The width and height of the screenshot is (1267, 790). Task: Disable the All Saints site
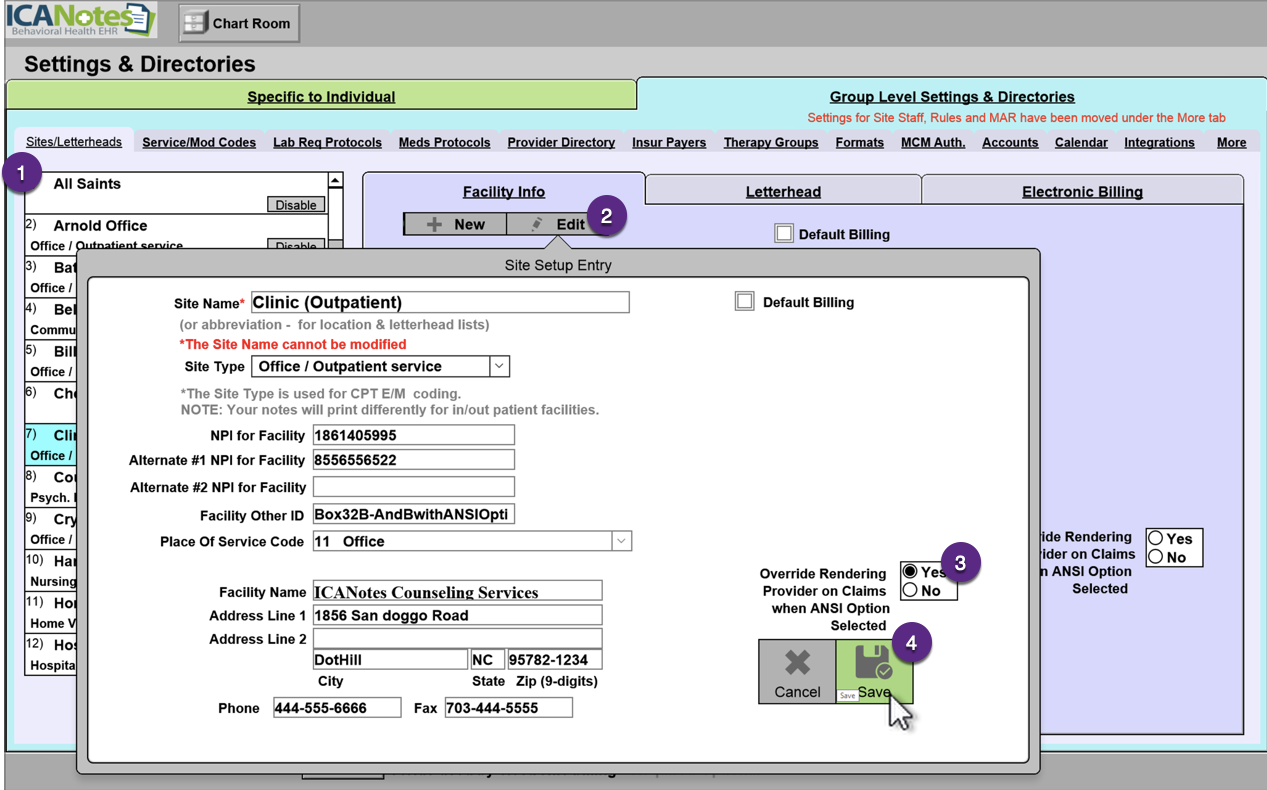pyautogui.click(x=296, y=205)
